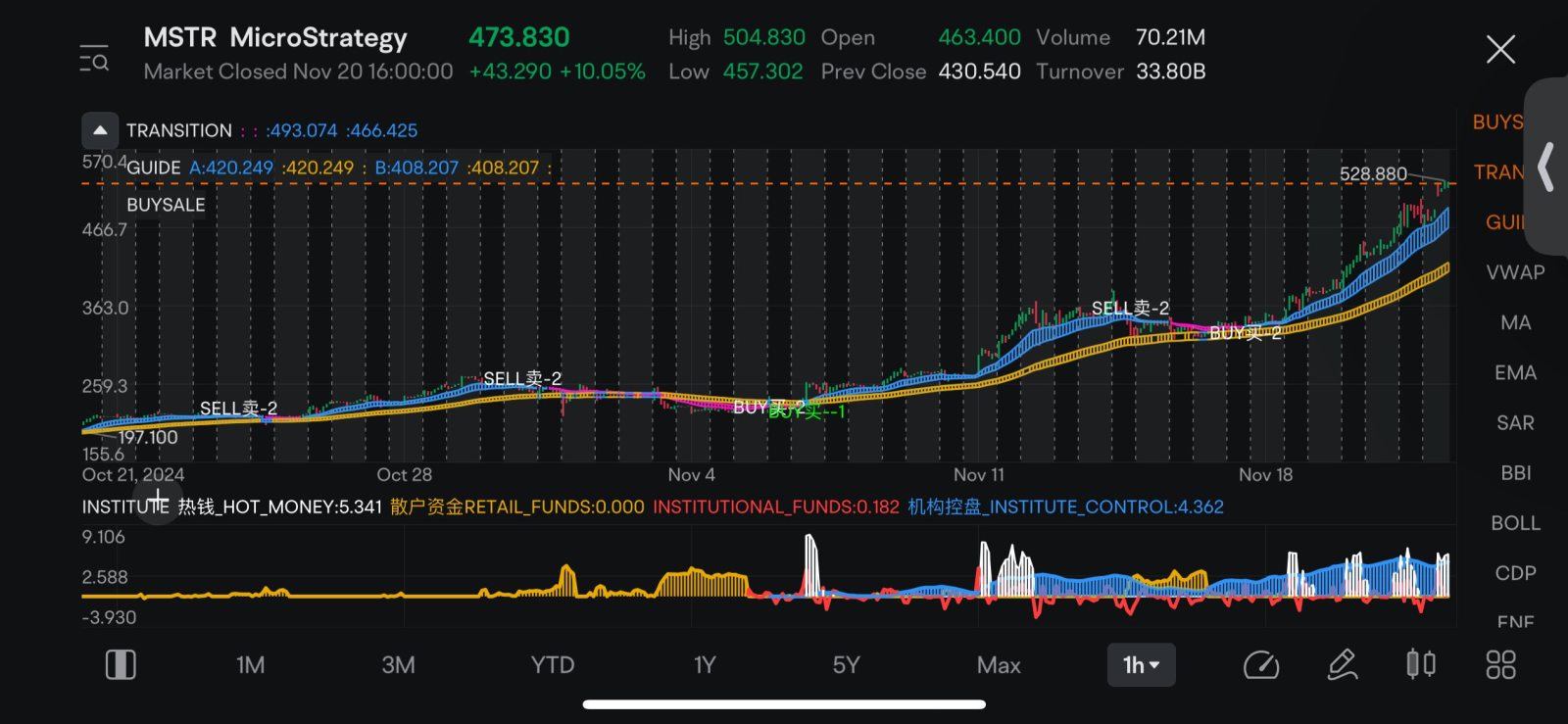Switch chart type via candlestick icon

(1421, 664)
